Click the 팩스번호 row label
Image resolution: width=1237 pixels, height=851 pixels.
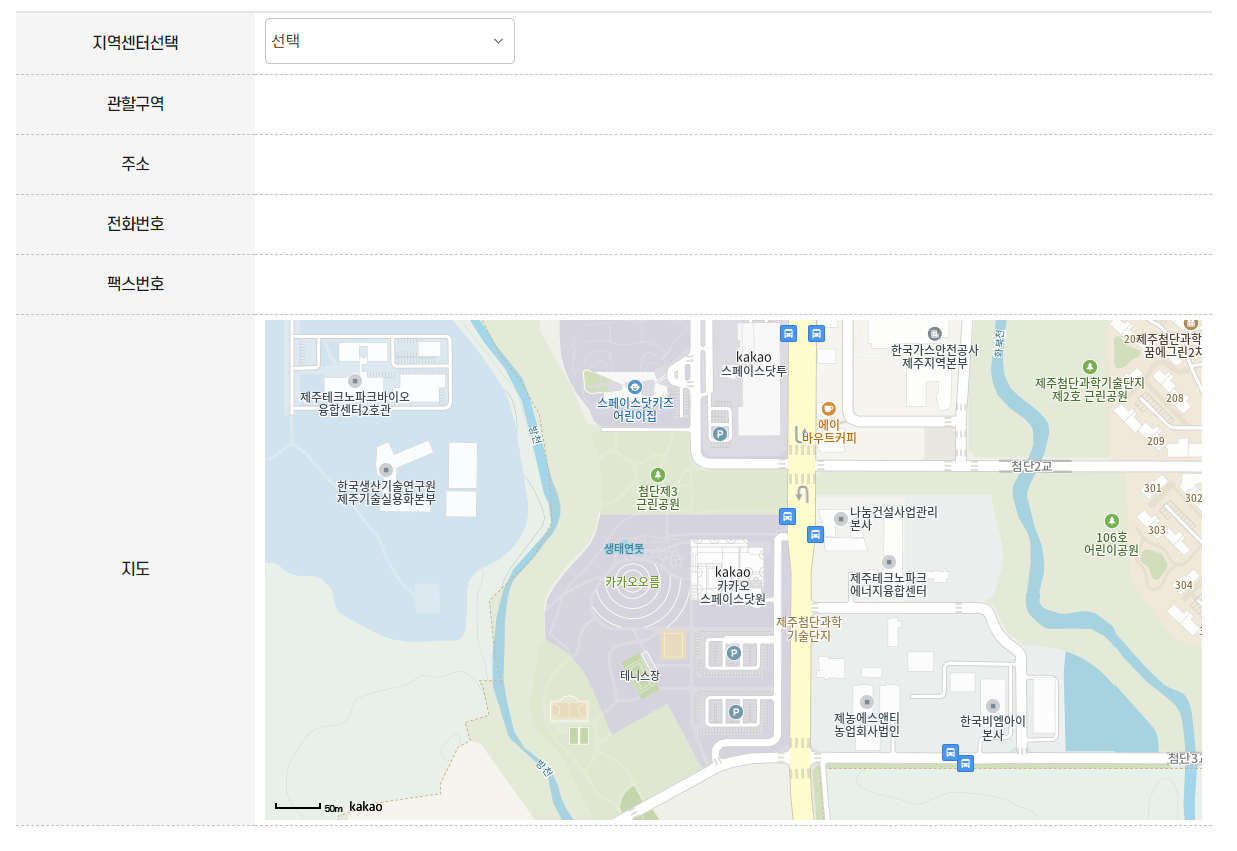point(135,284)
